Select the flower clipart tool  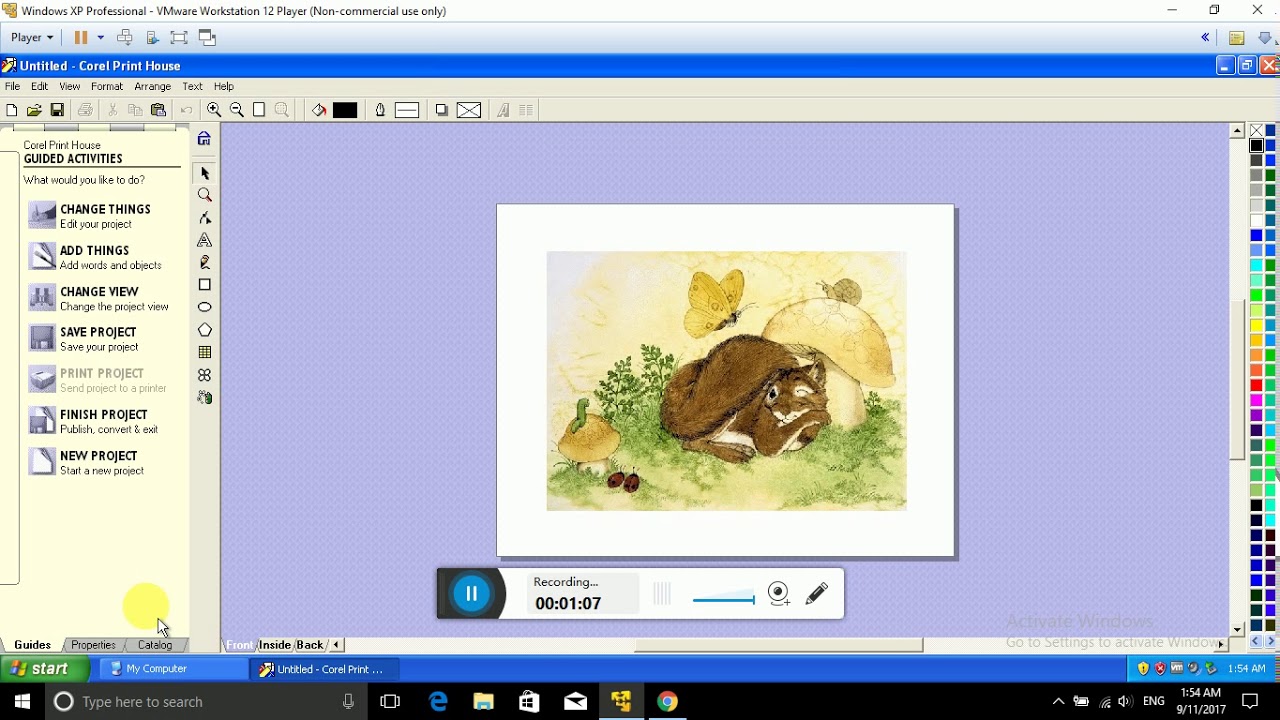(205, 375)
